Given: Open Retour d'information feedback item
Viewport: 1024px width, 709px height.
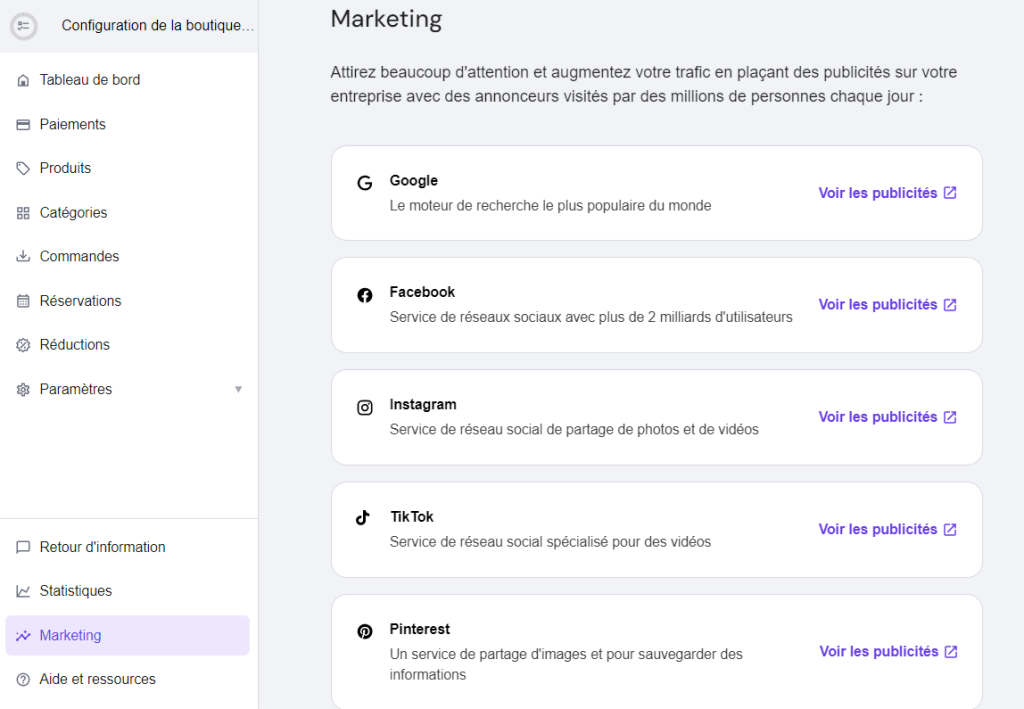Looking at the screenshot, I should (x=102, y=547).
